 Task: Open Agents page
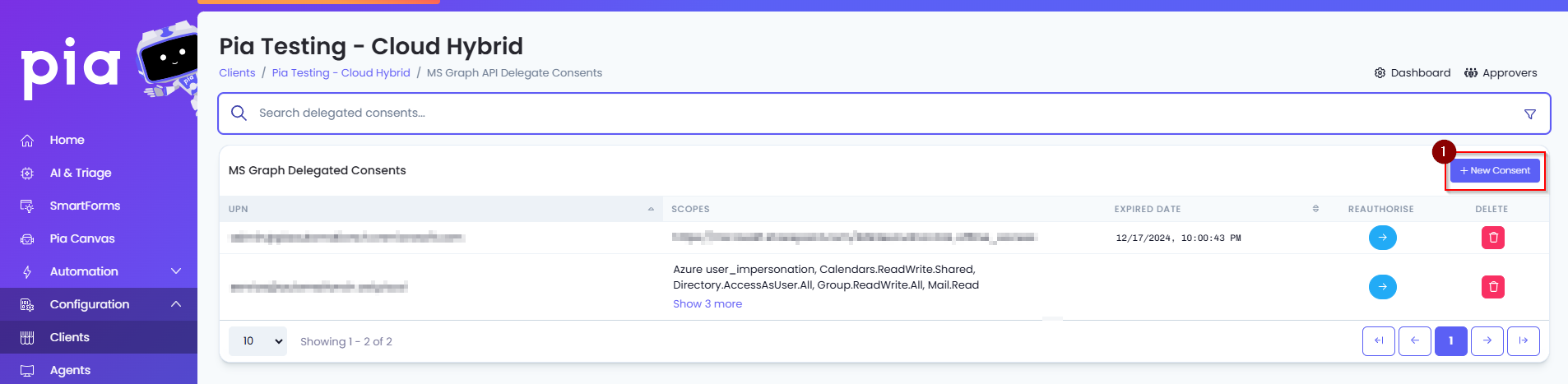[x=70, y=370]
